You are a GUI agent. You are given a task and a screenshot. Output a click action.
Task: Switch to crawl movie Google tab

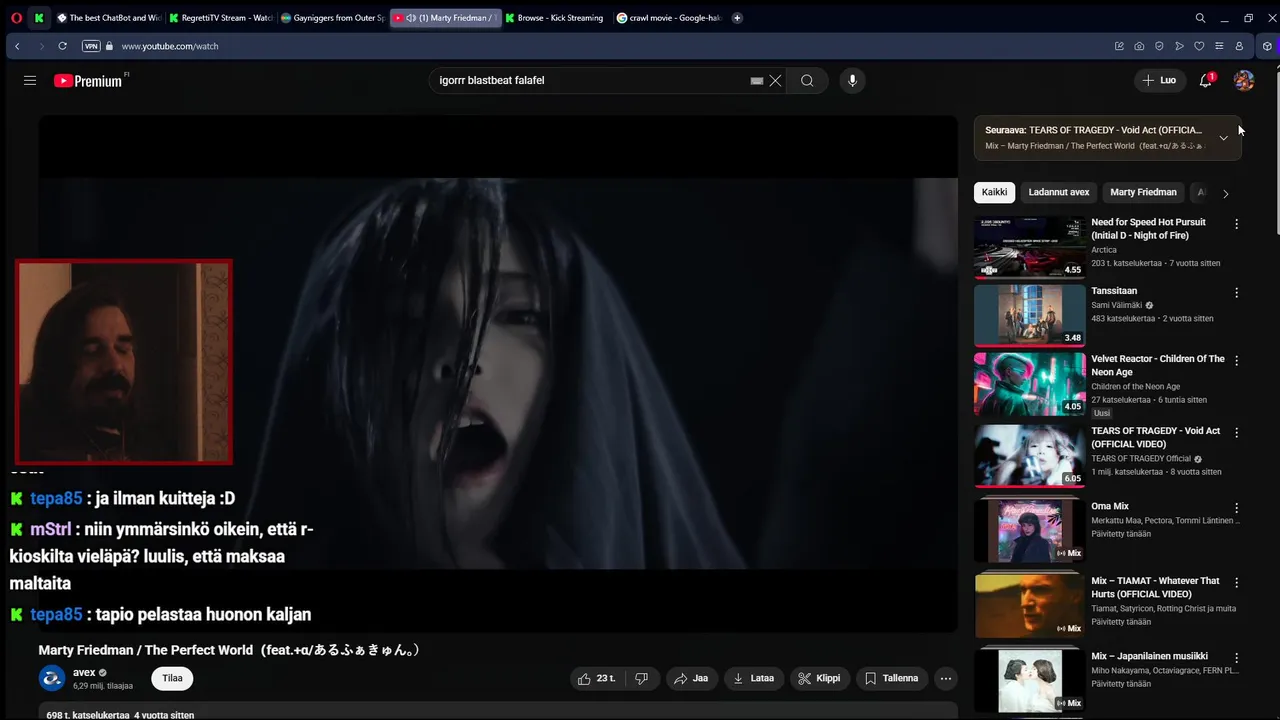tap(668, 18)
